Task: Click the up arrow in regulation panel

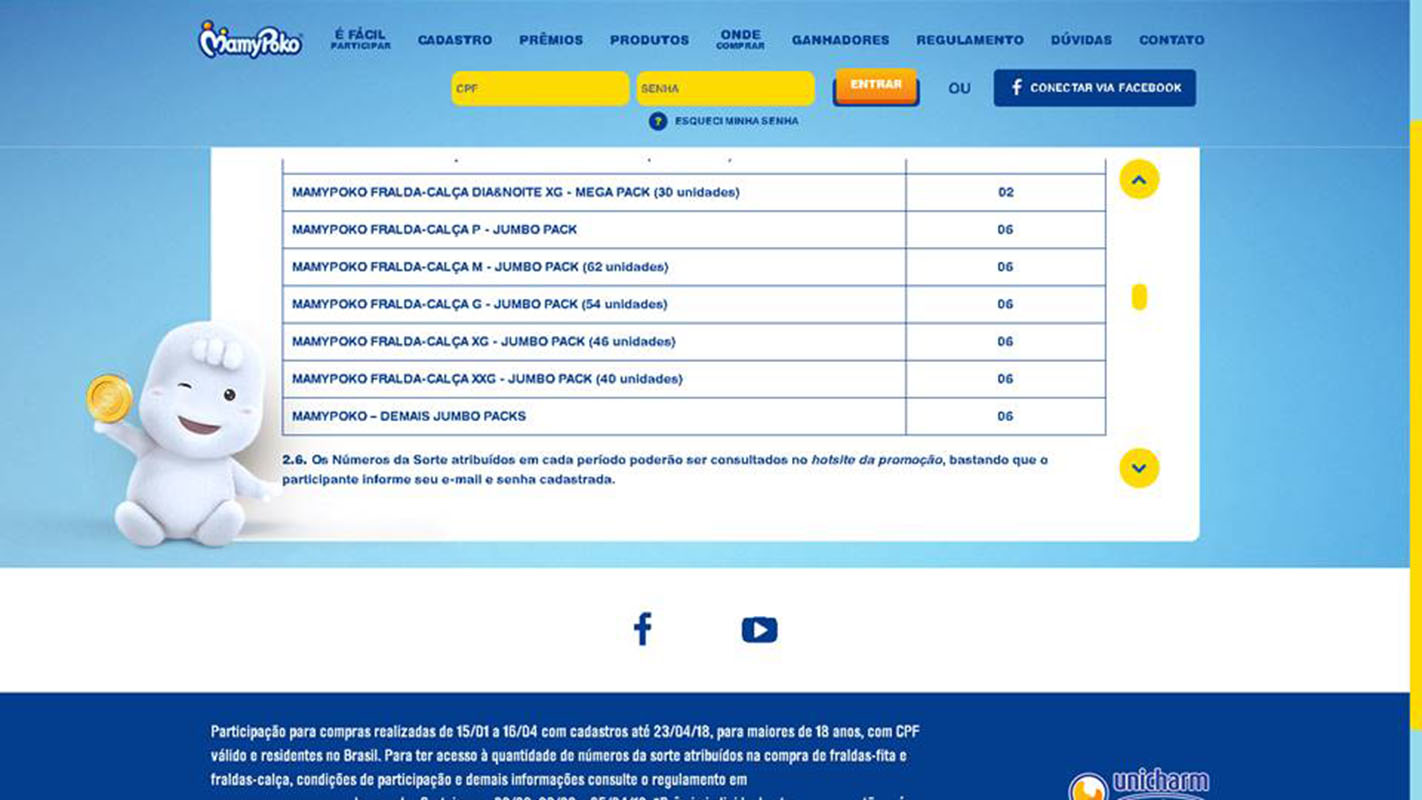Action: (x=1139, y=180)
